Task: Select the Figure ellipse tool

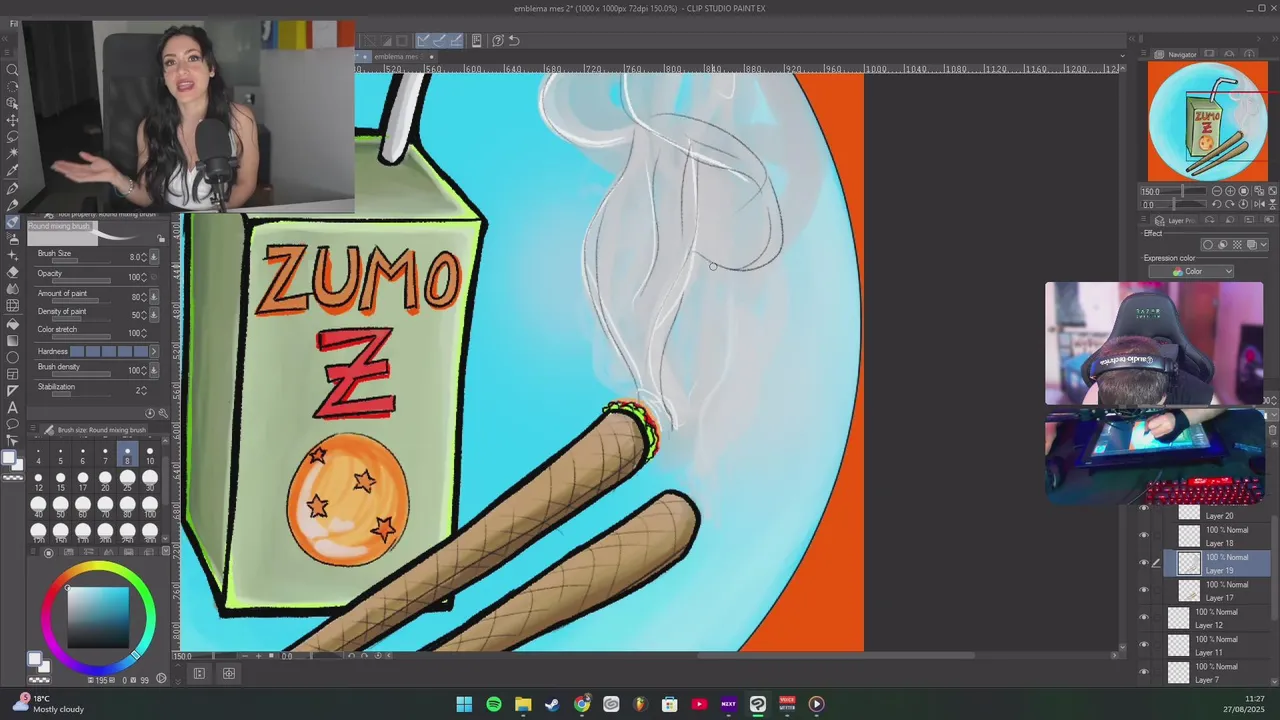Action: pos(12,357)
